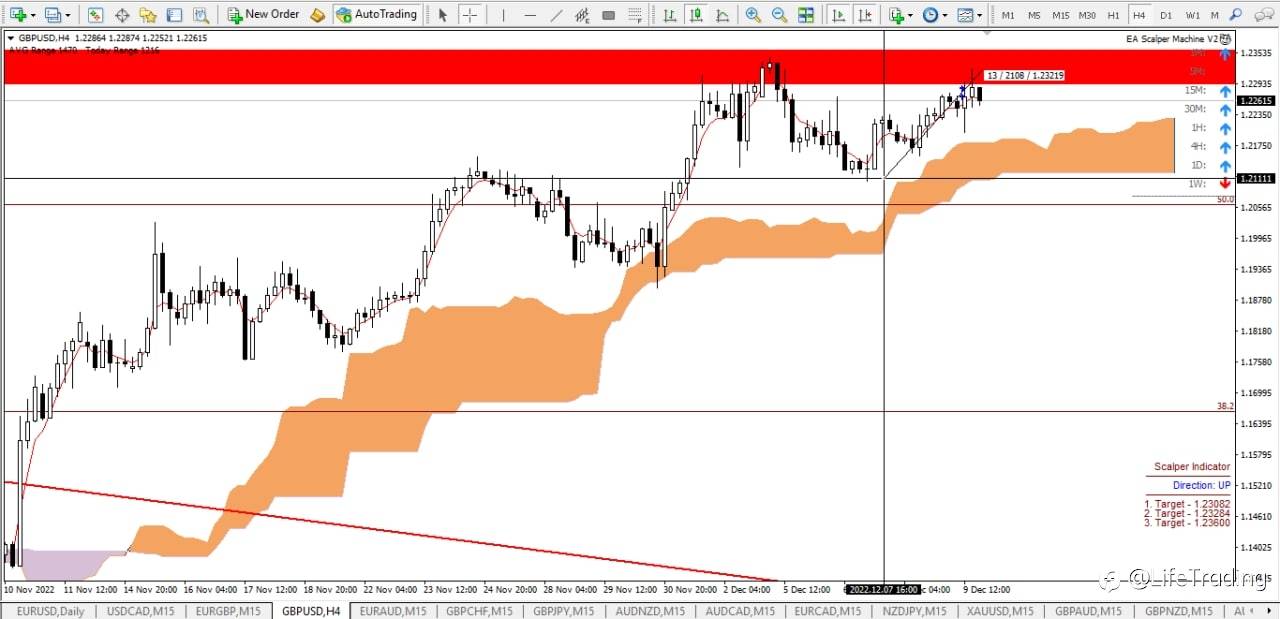Zoom out on the chart
This screenshot has height=619, width=1280.
pyautogui.click(x=779, y=15)
